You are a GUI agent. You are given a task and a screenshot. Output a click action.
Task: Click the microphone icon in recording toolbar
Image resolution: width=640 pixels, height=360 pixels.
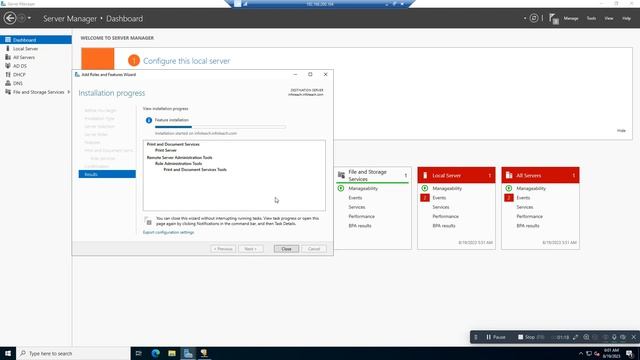click(614, 337)
